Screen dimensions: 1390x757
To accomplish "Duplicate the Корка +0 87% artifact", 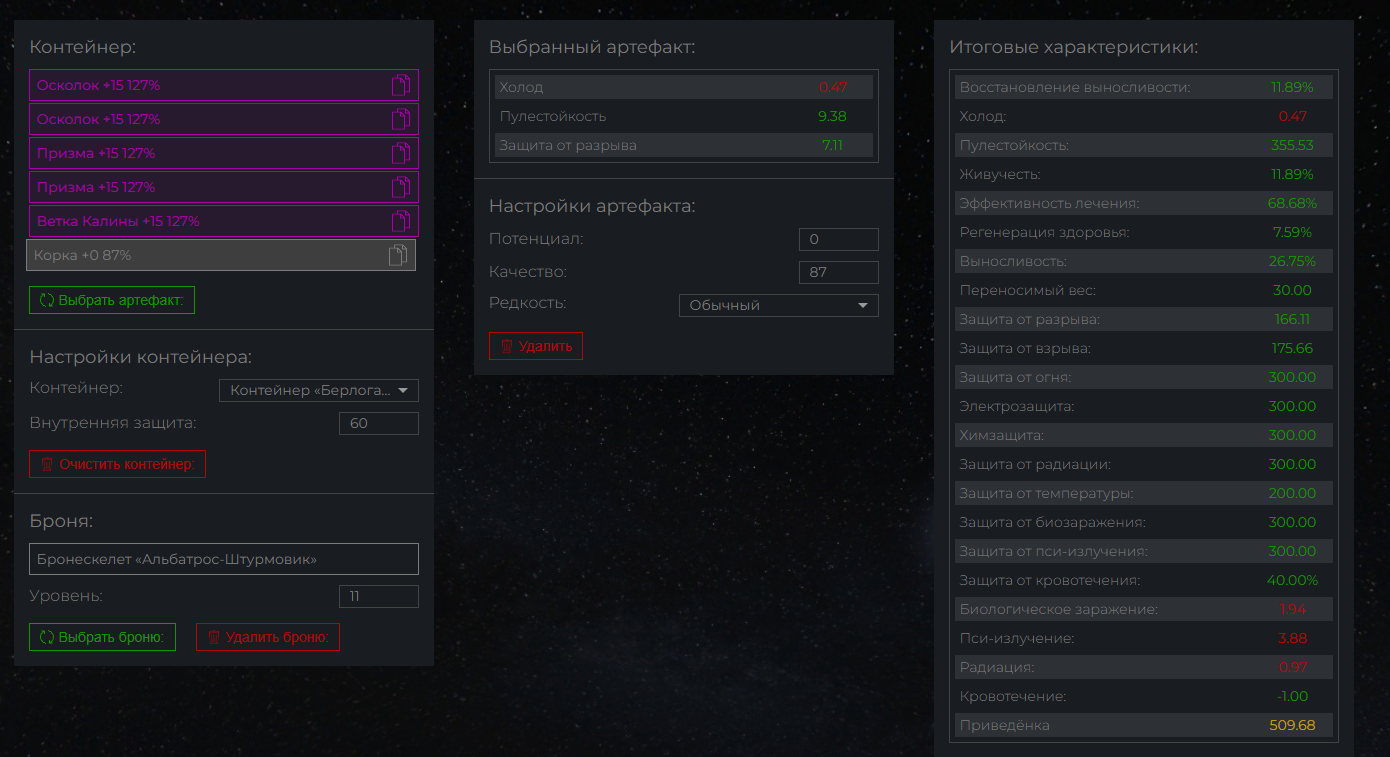I will [x=397, y=255].
